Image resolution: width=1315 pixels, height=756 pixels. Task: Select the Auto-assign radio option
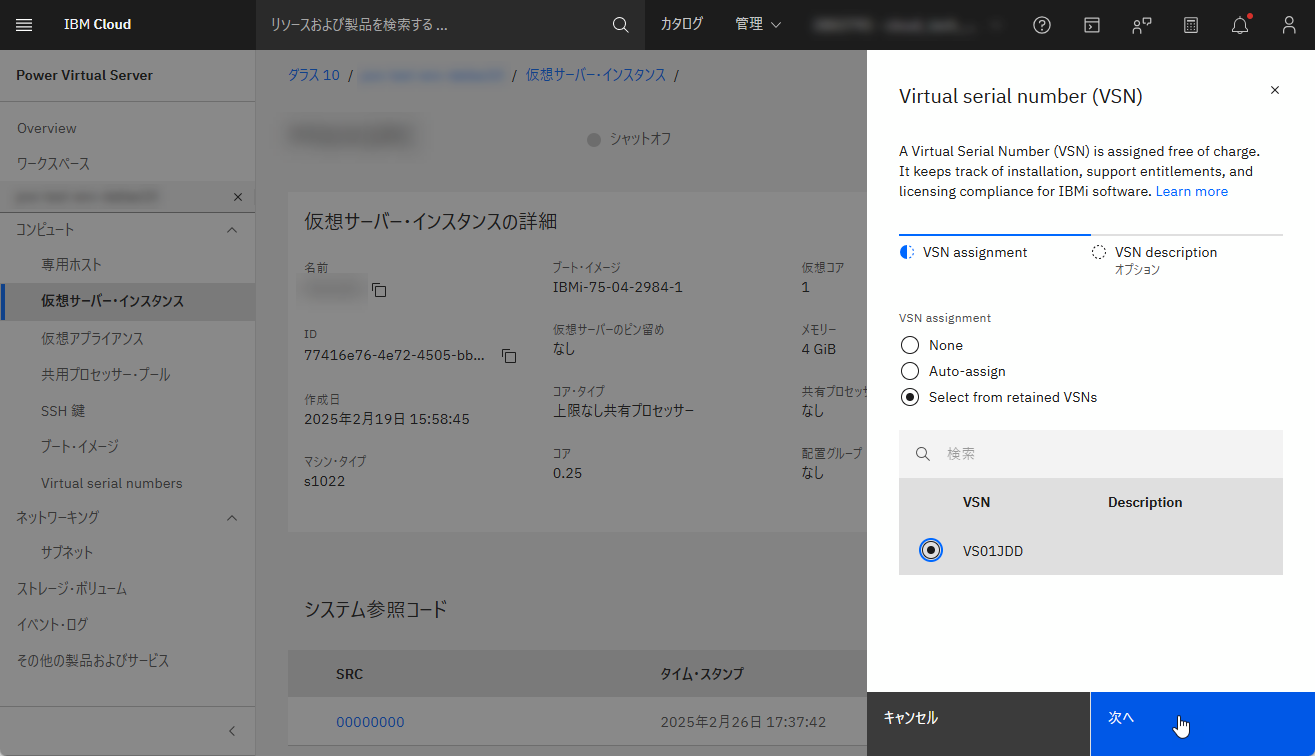[x=910, y=371]
